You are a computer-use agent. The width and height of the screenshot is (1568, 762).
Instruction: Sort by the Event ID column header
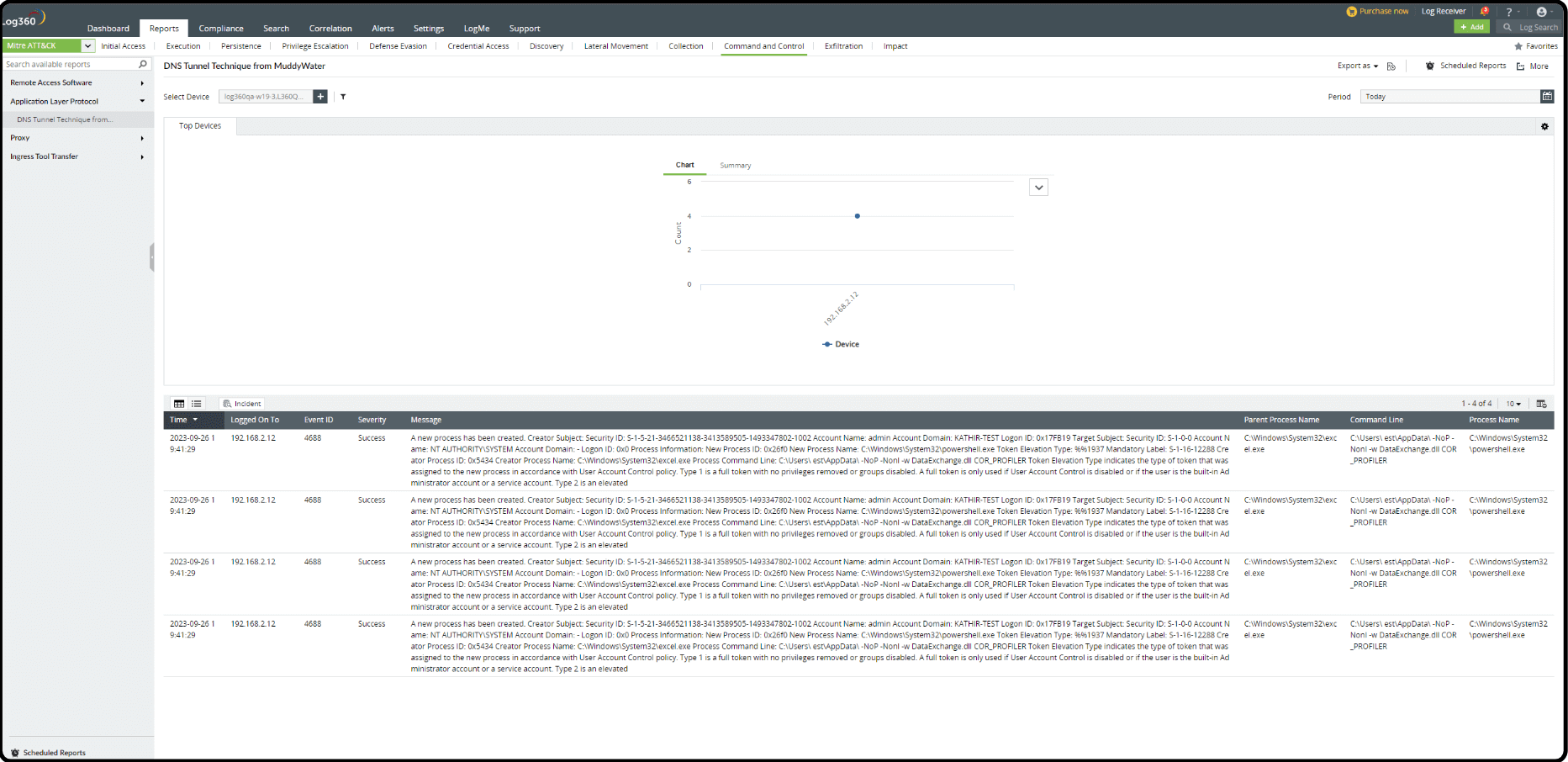[319, 420]
